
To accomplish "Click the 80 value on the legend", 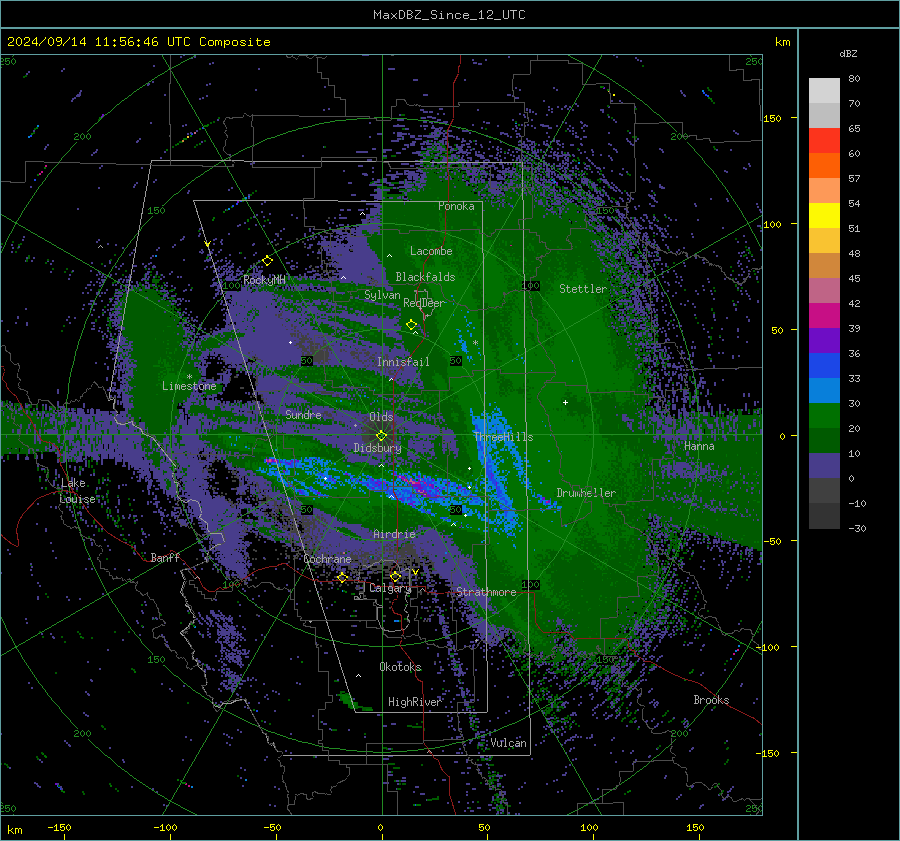I will (854, 79).
